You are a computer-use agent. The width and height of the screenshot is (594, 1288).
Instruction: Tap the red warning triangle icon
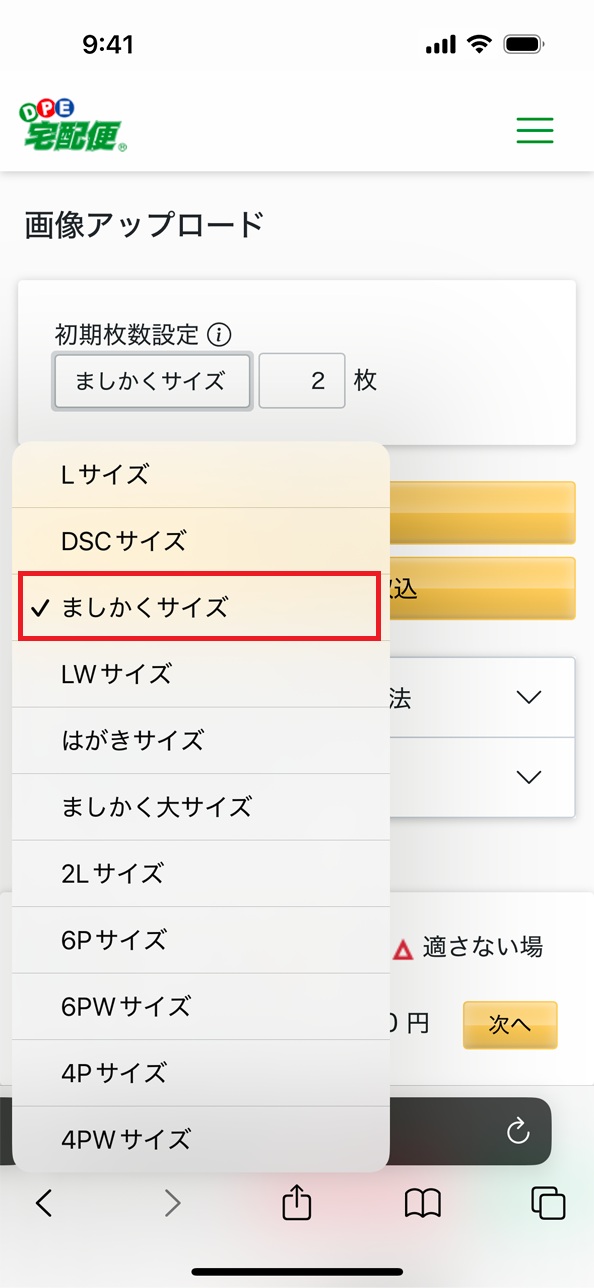click(403, 950)
